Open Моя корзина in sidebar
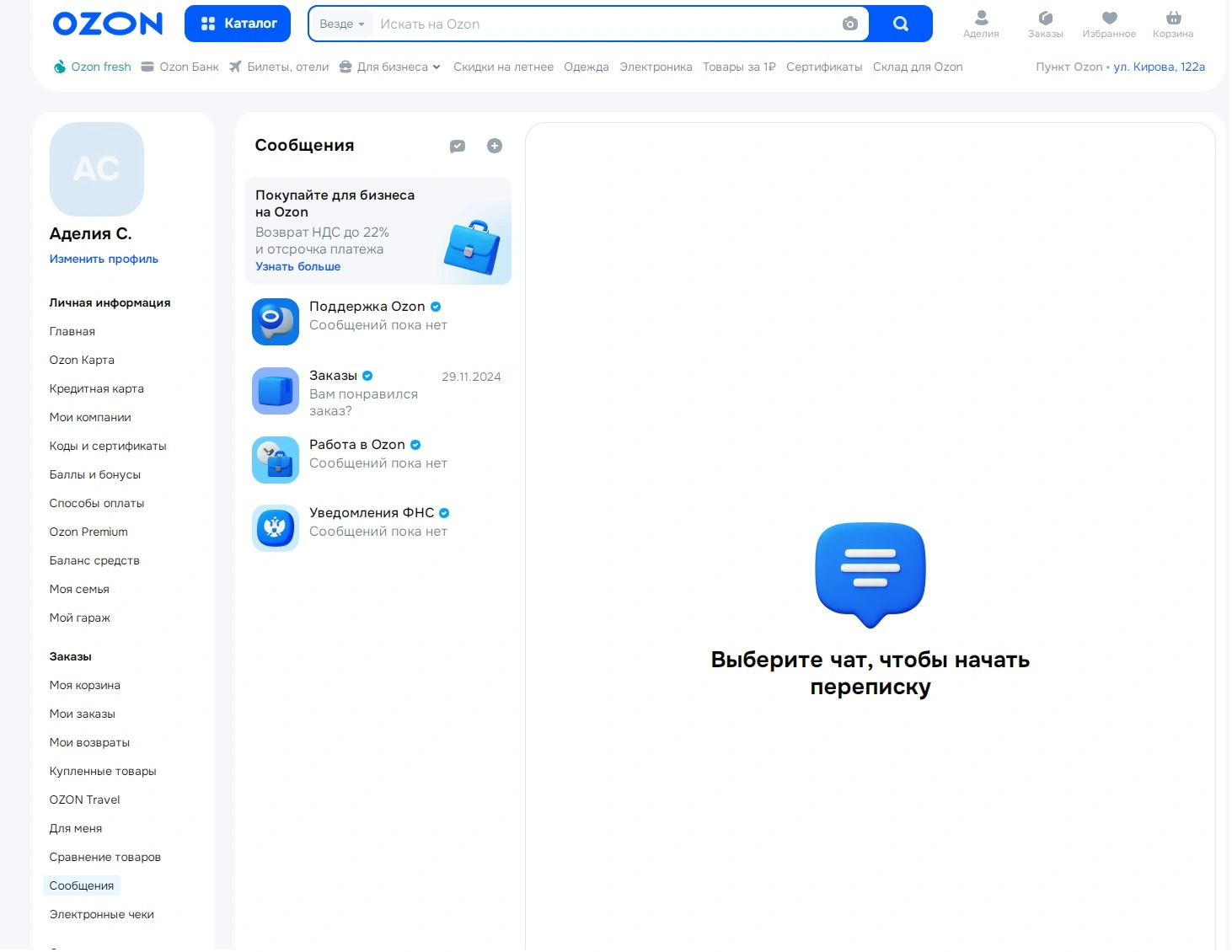 click(85, 685)
